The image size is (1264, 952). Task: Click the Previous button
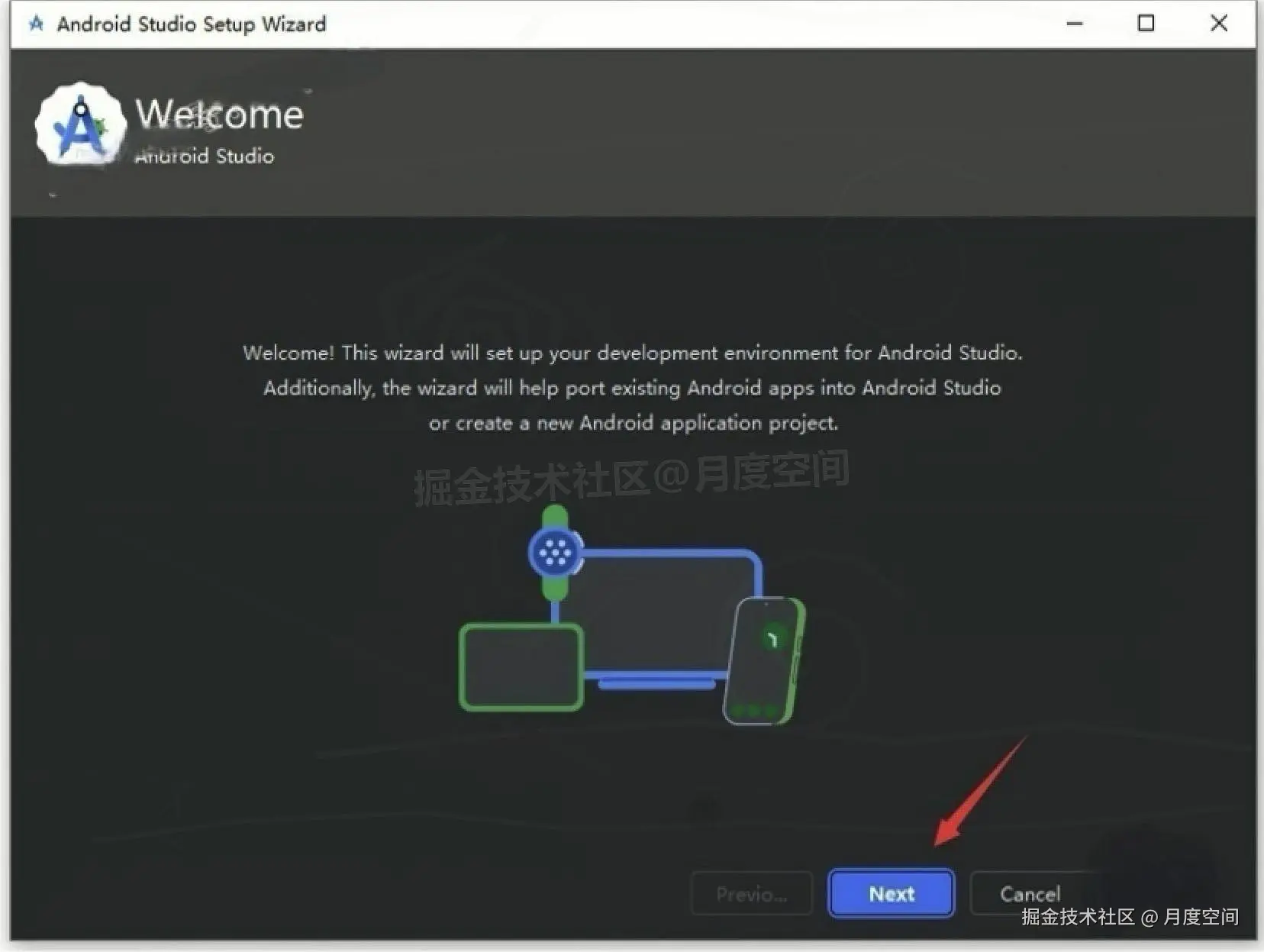pos(751,893)
